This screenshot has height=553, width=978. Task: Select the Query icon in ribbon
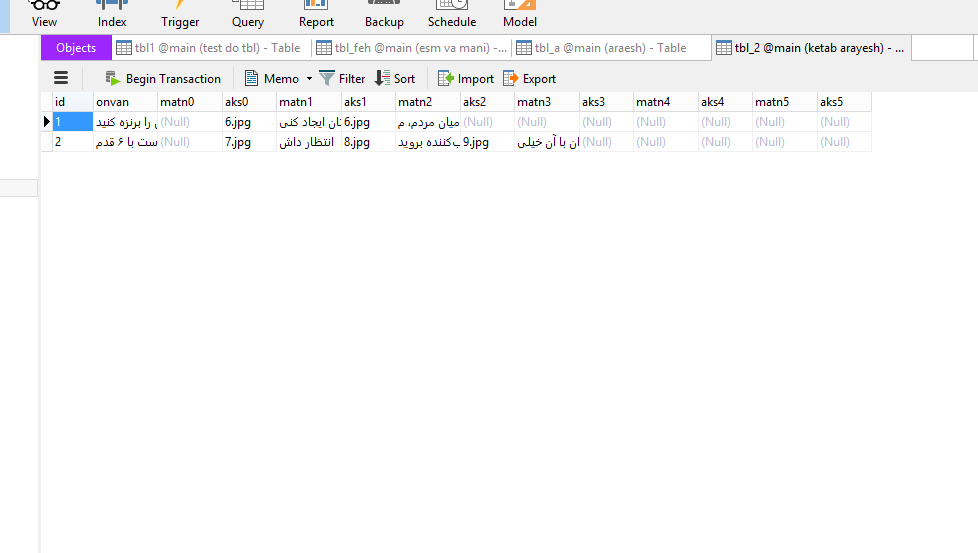tap(248, 13)
